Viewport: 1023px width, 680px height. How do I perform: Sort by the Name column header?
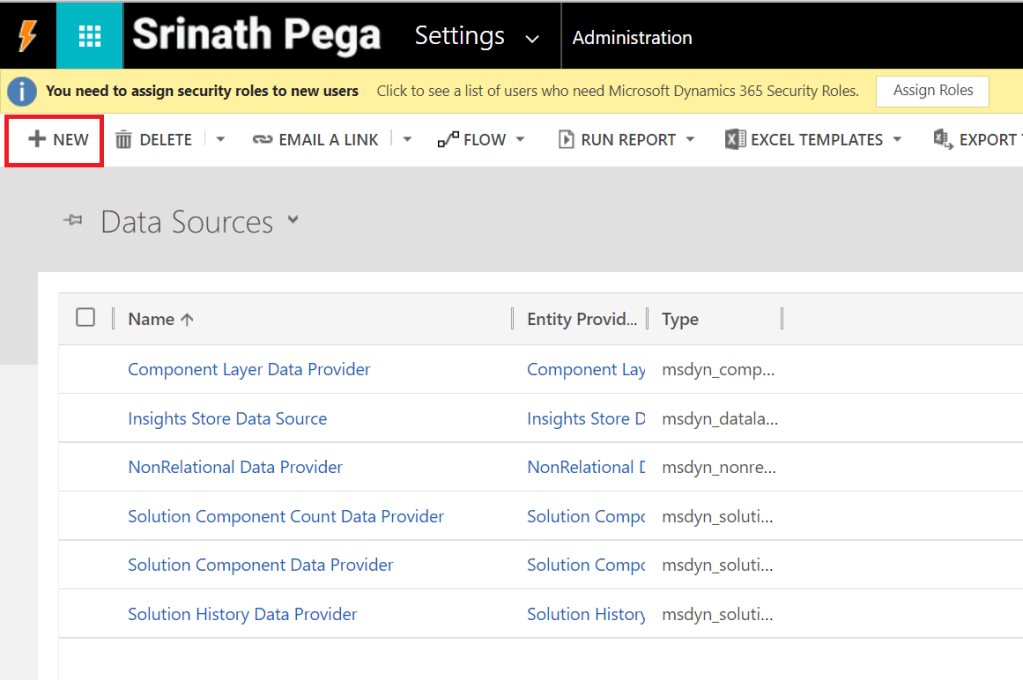151,319
